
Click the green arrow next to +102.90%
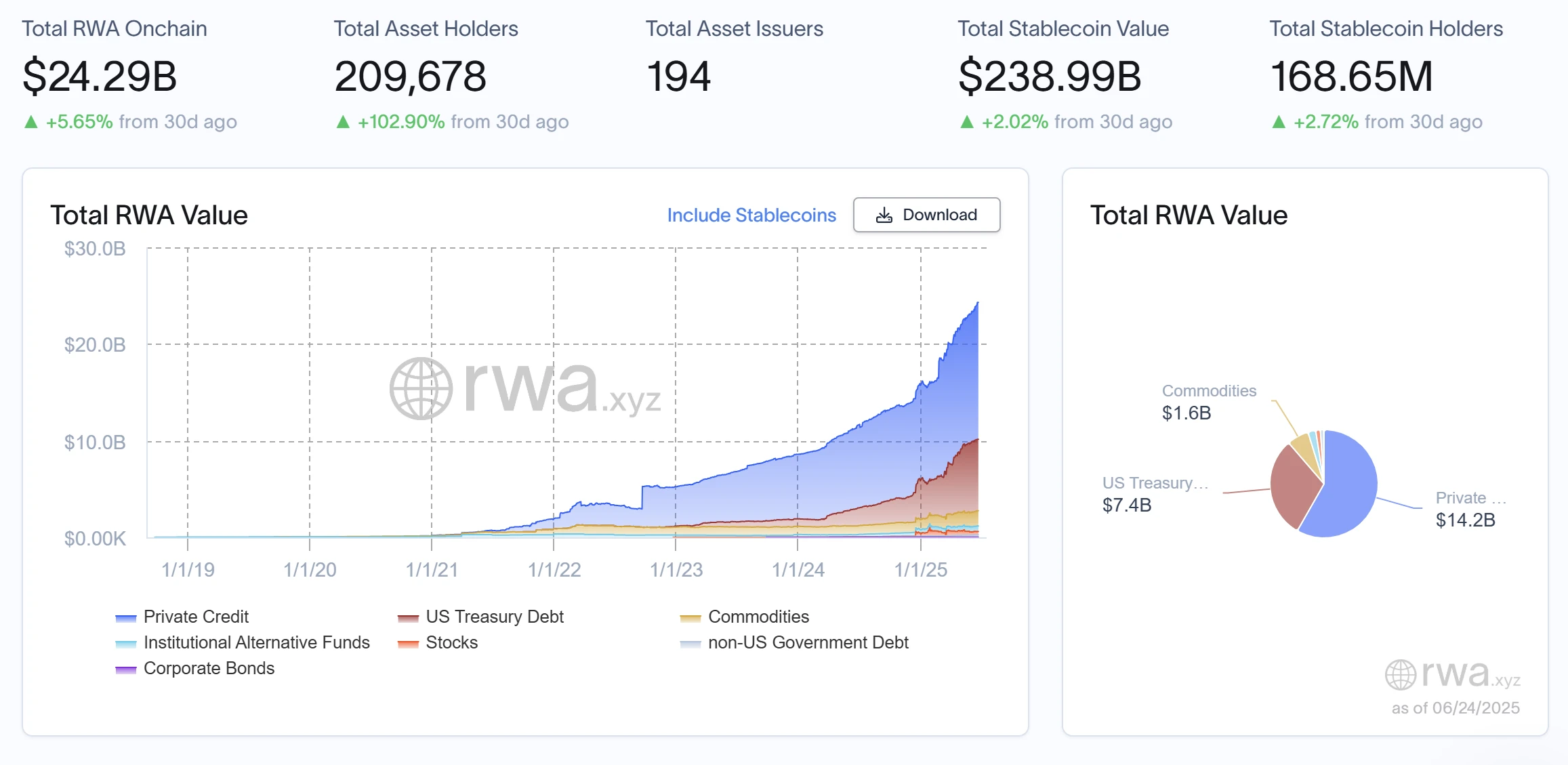tap(343, 121)
